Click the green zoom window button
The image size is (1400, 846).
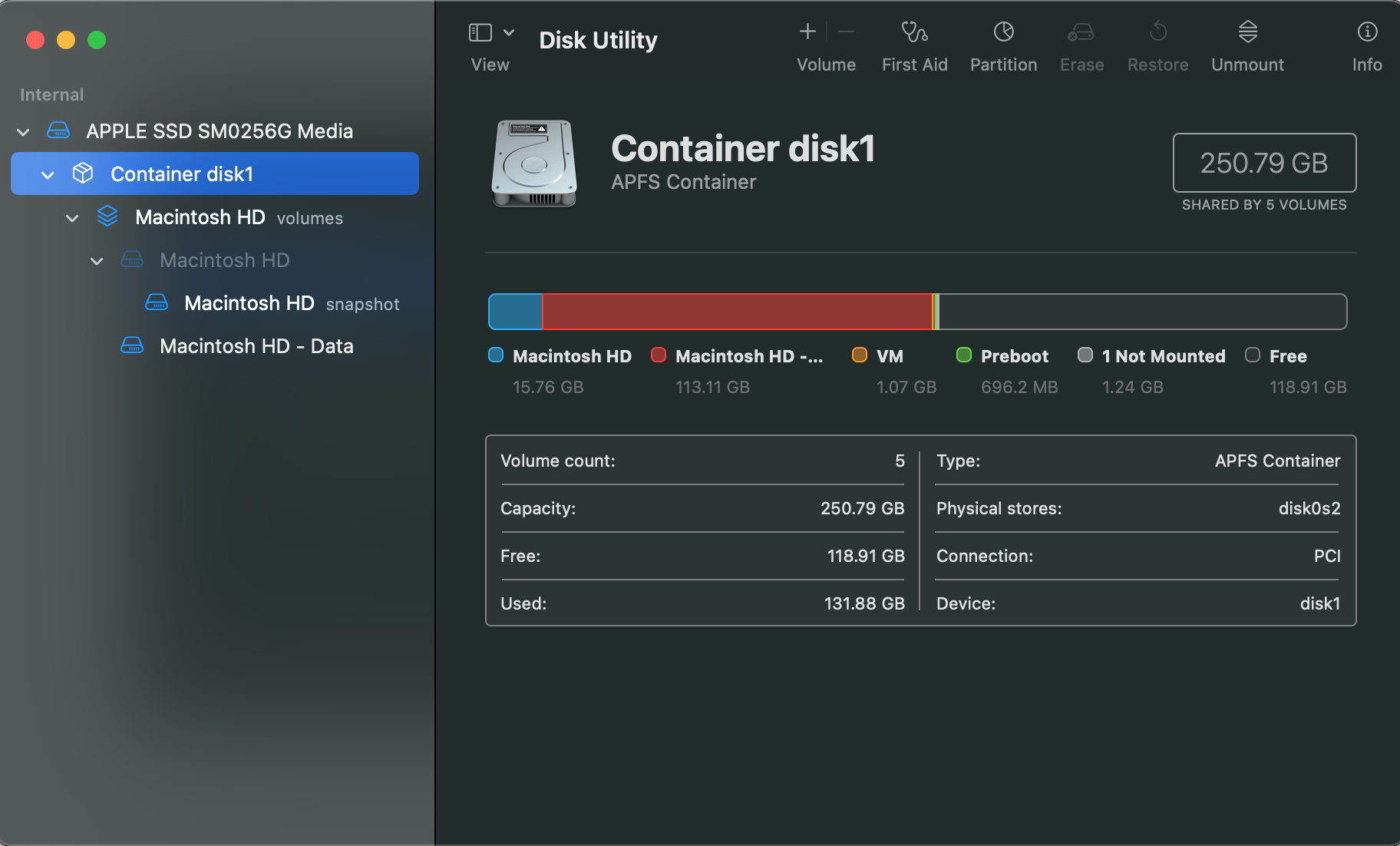click(x=97, y=40)
